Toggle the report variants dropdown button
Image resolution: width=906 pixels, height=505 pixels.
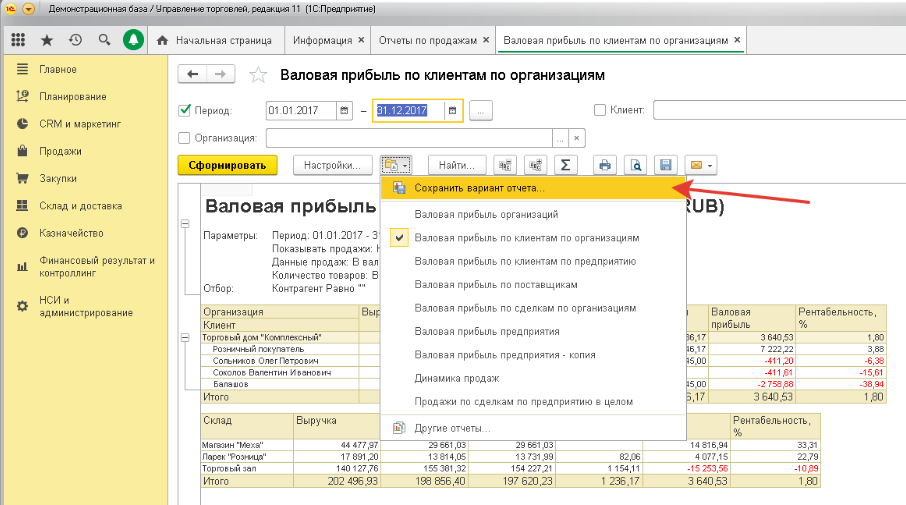point(397,165)
